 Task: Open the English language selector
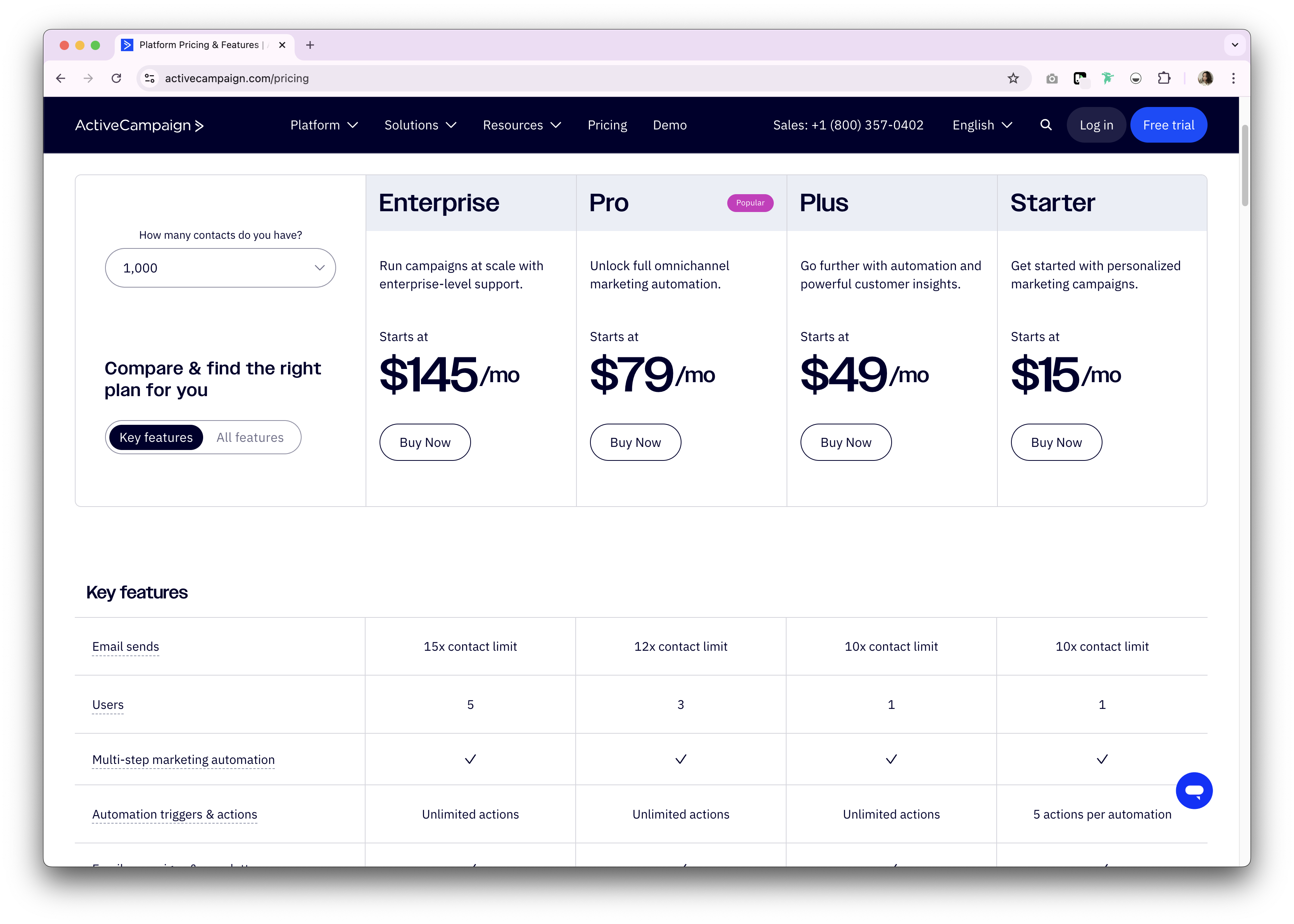(x=983, y=125)
